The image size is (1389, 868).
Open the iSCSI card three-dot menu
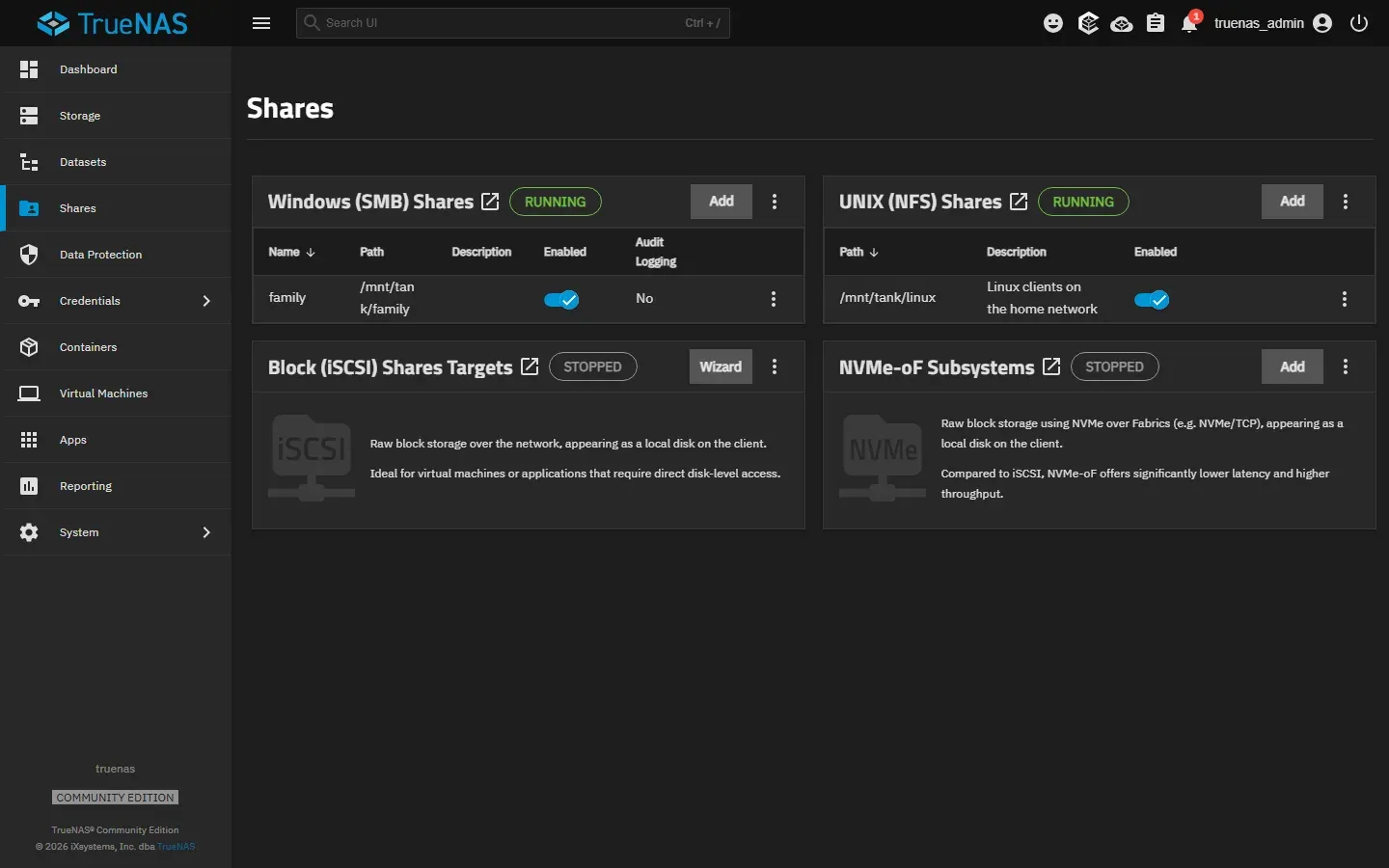775,366
